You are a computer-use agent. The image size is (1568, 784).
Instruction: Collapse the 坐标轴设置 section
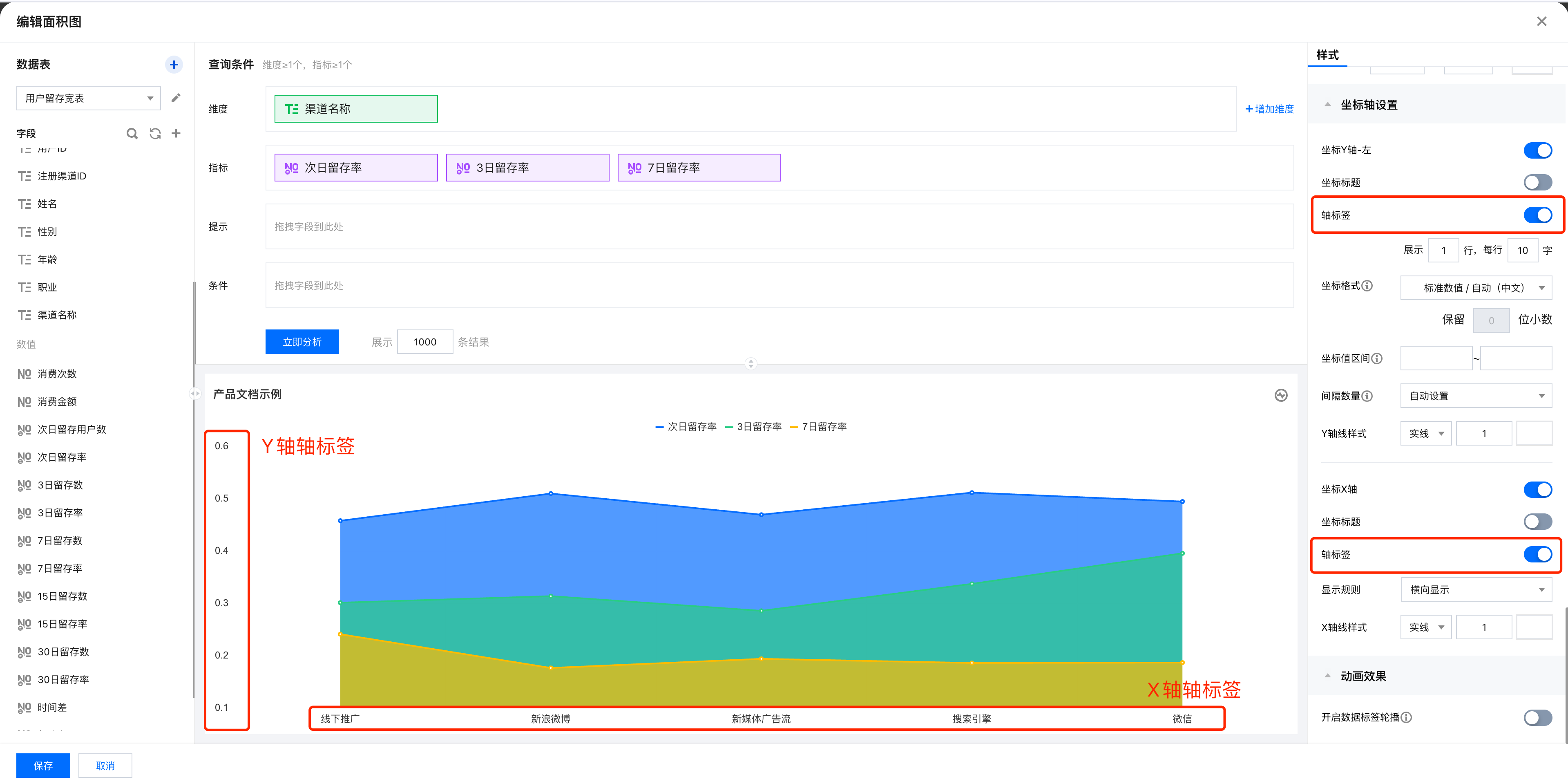(1327, 105)
